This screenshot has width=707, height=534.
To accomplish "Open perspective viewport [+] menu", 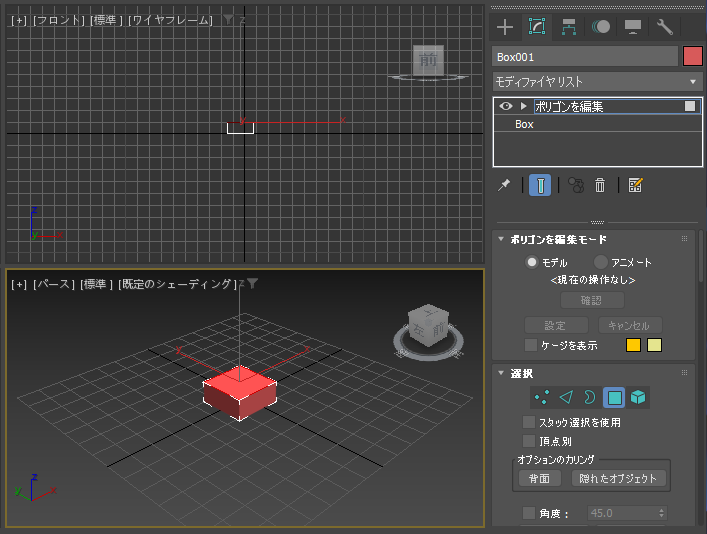I will pos(19,284).
